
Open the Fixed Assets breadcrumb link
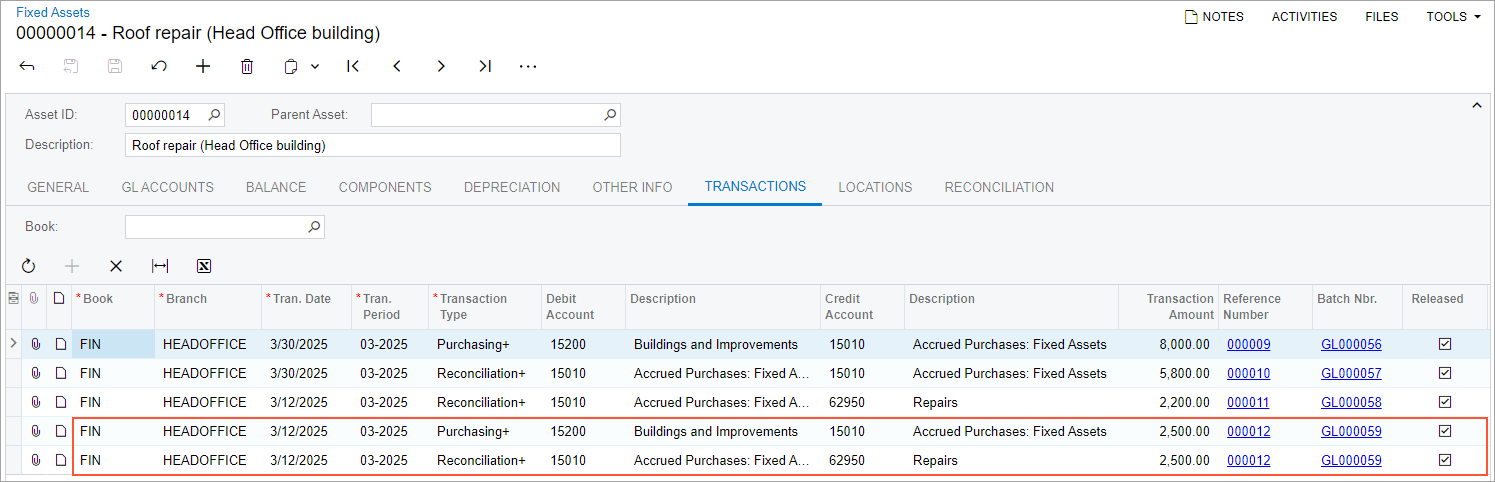click(53, 13)
